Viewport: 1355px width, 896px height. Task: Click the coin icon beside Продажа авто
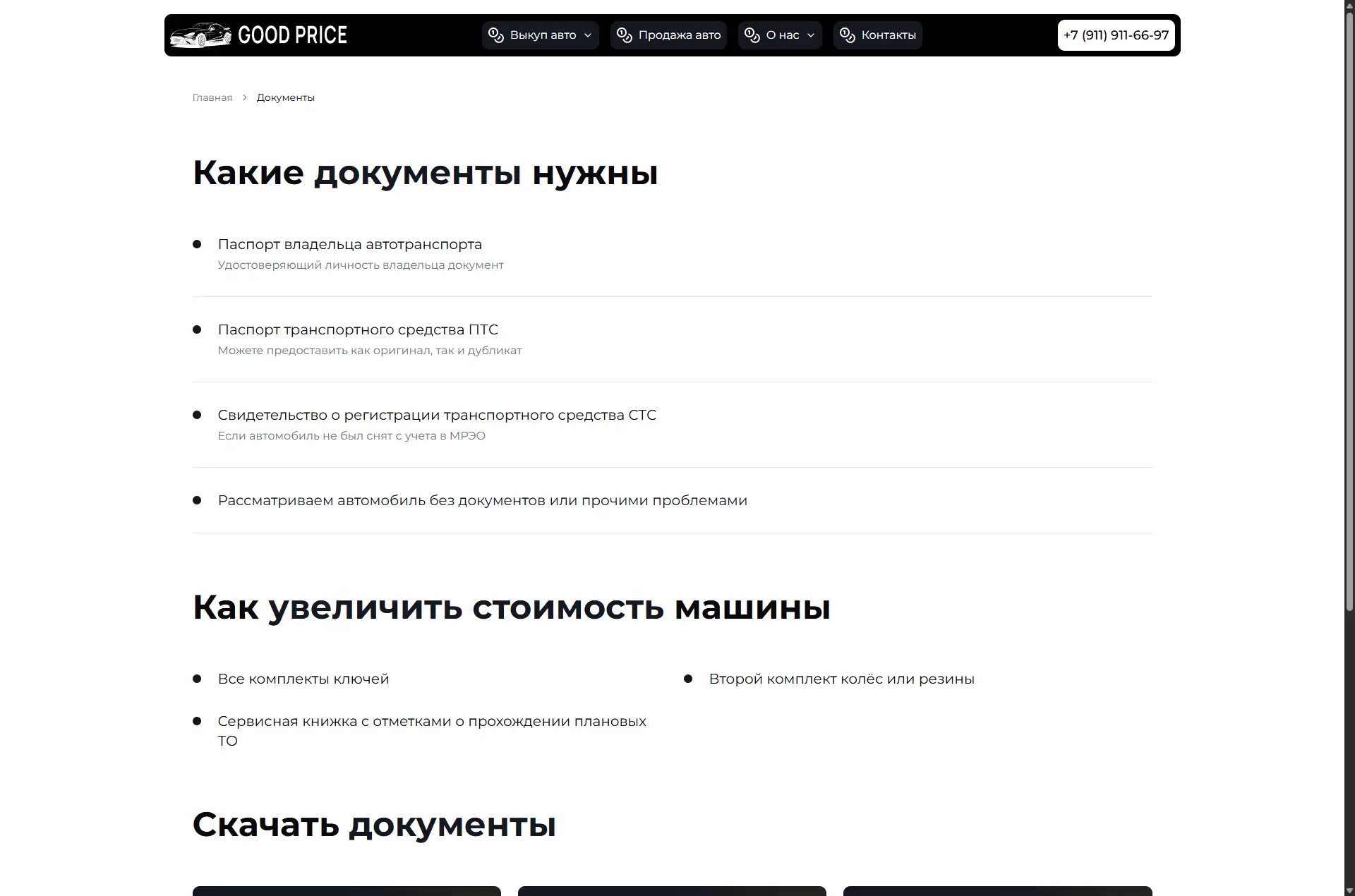(x=624, y=35)
